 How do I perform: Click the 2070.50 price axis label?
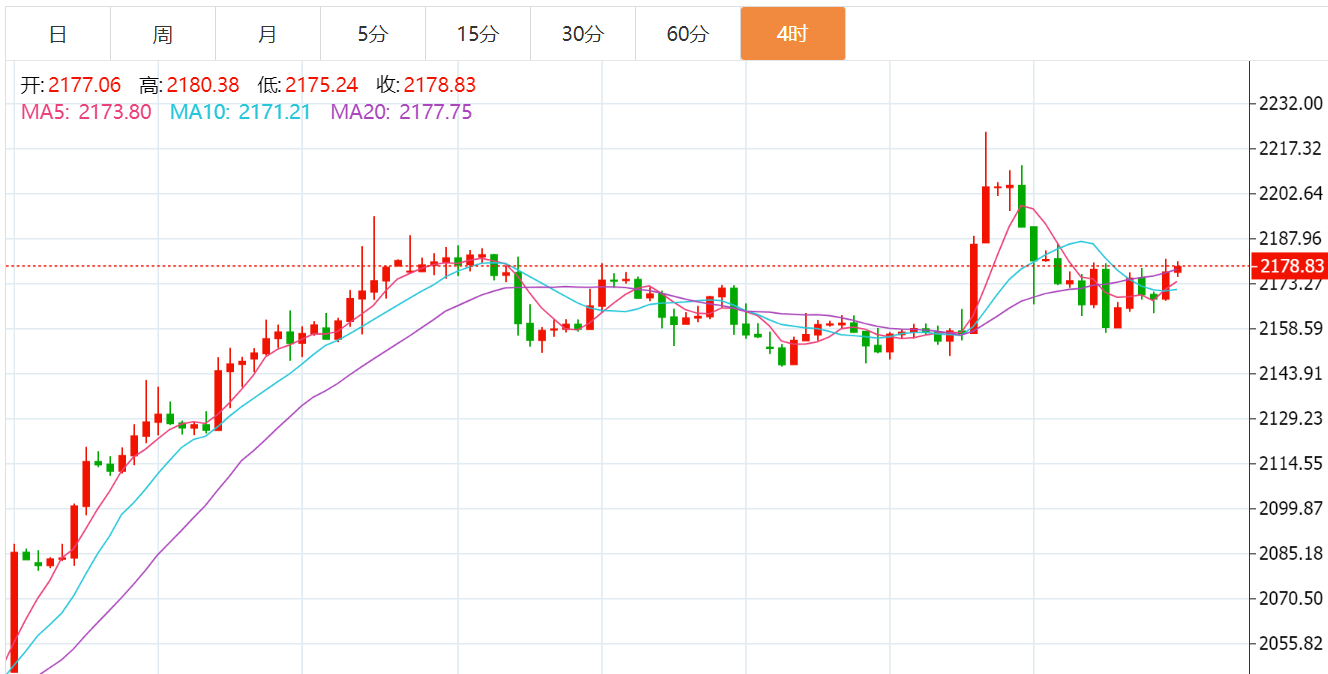pos(1292,598)
